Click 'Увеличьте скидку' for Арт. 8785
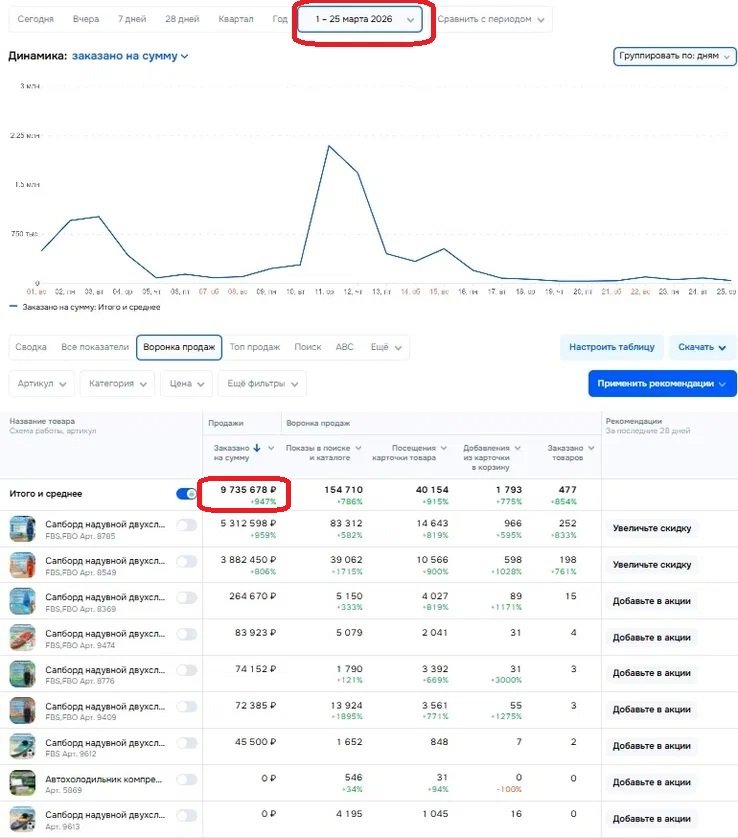The height and width of the screenshot is (838, 738). click(x=651, y=529)
